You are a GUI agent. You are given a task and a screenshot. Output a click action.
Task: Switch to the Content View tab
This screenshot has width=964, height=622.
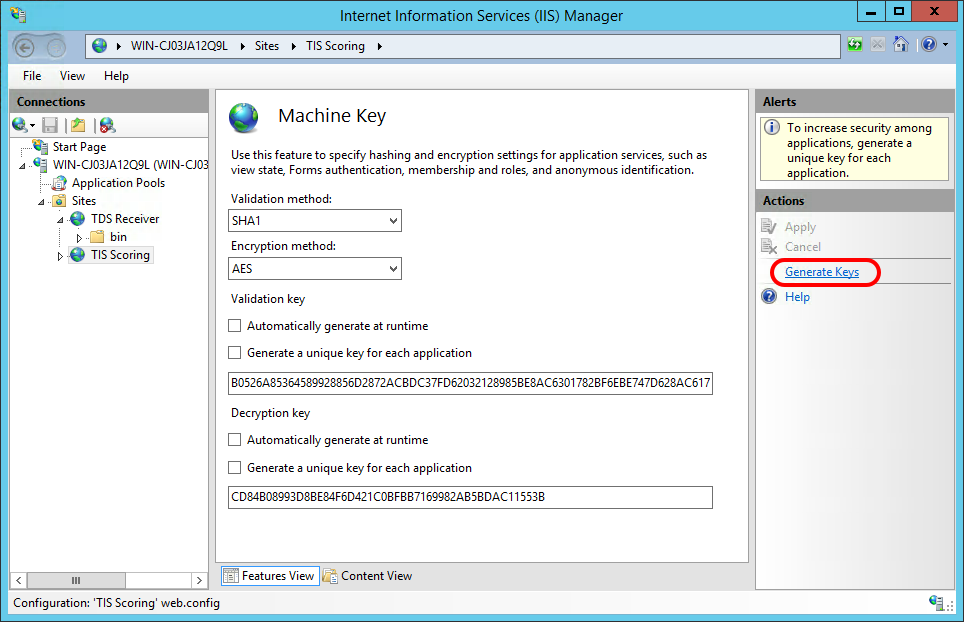tap(368, 576)
